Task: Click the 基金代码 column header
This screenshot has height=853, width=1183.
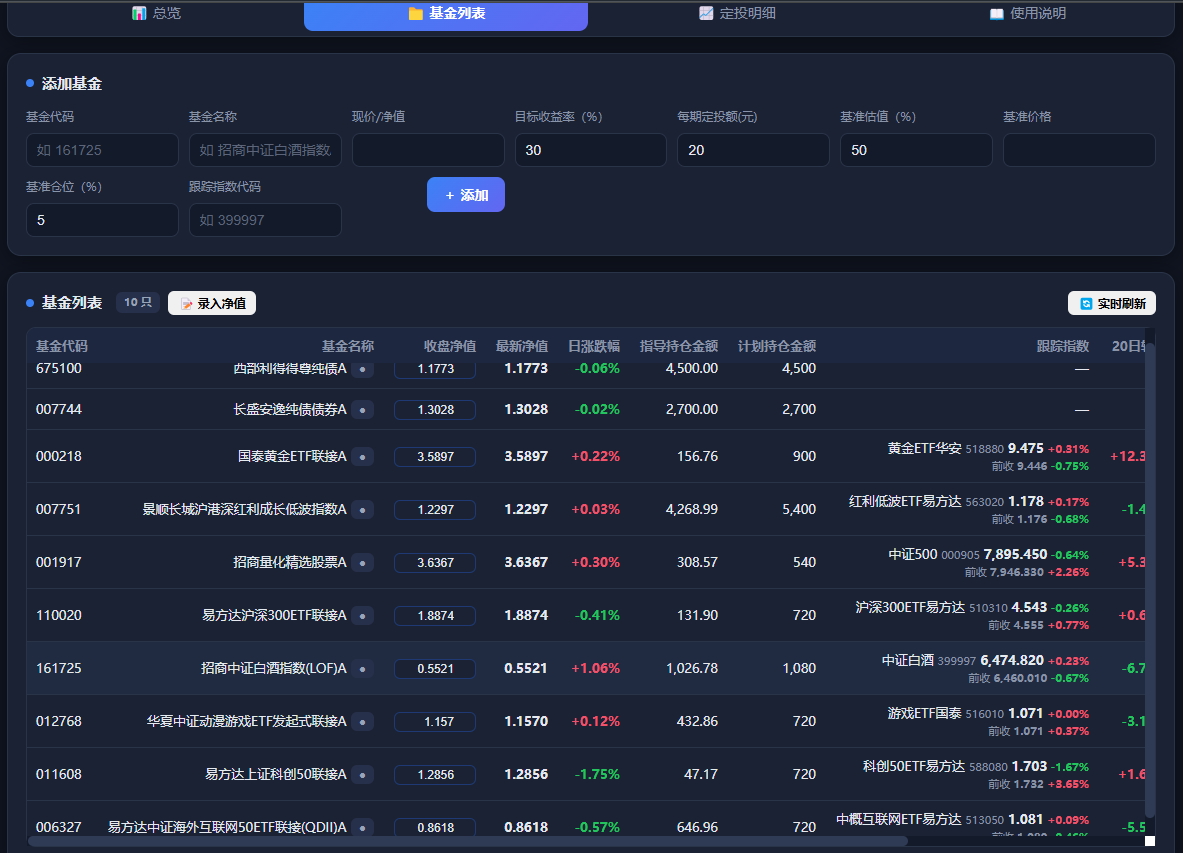Action: [x=62, y=346]
